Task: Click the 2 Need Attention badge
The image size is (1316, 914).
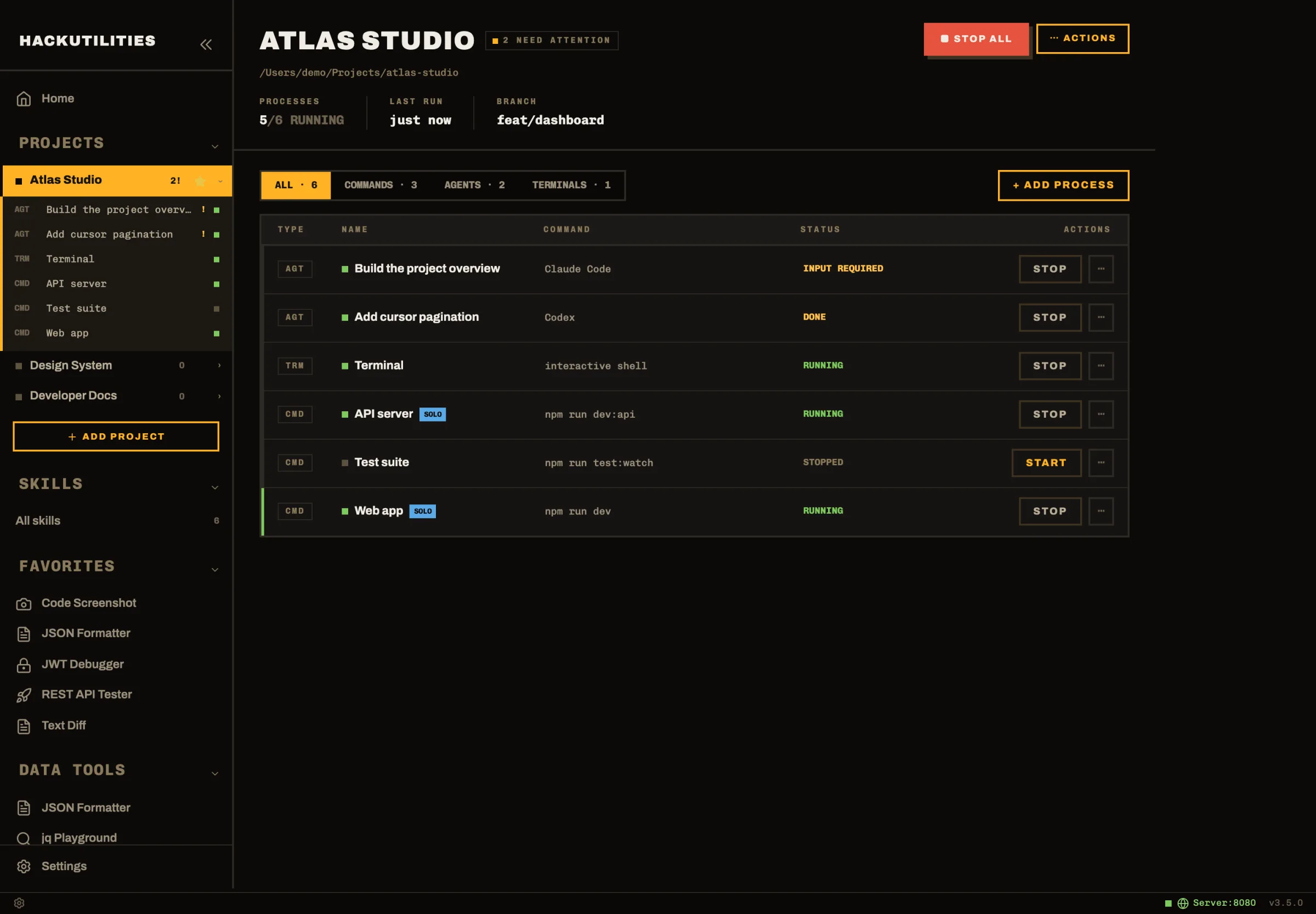Action: pyautogui.click(x=552, y=40)
